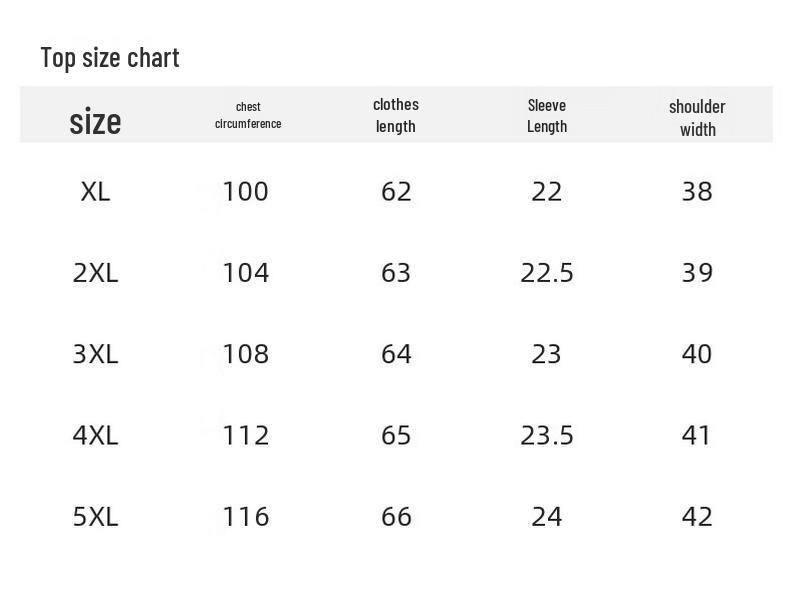Click chest circumference value 100

(x=245, y=191)
